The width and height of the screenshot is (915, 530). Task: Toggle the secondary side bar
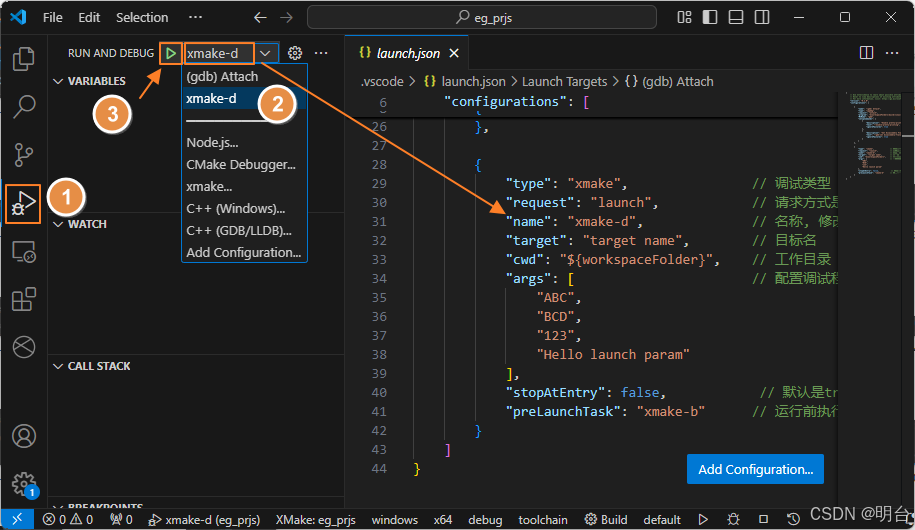coord(762,18)
